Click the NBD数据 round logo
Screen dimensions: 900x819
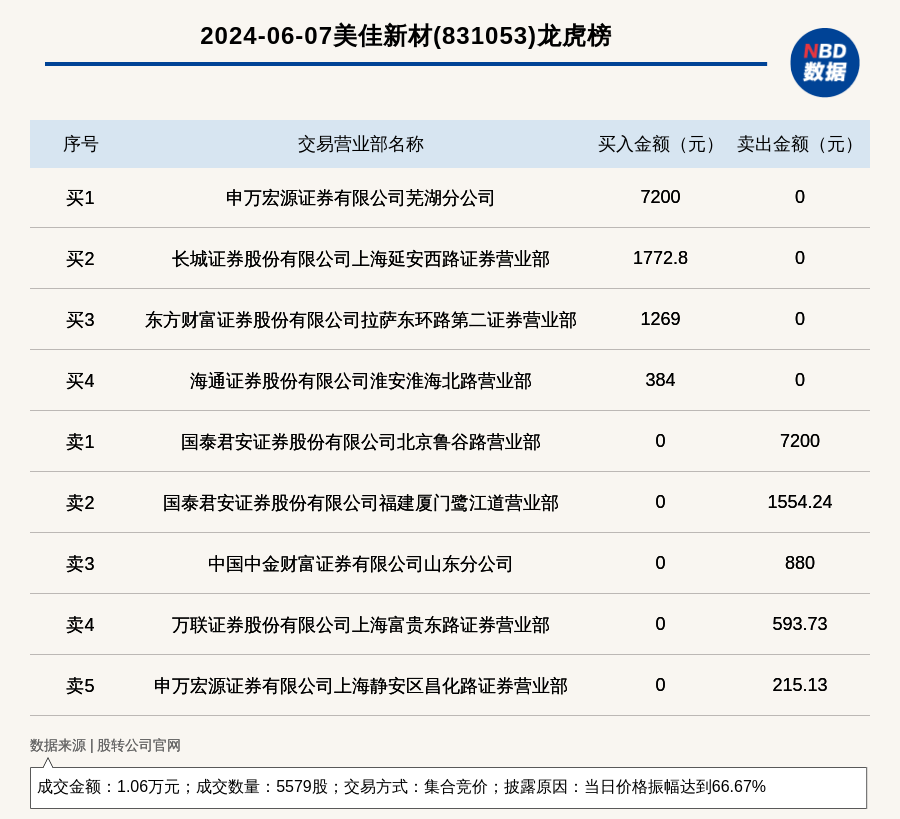click(824, 63)
